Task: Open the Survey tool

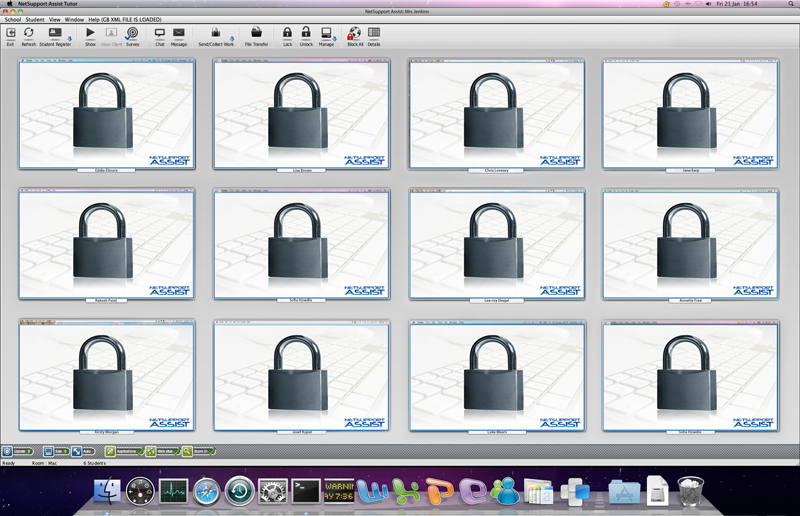Action: click(132, 35)
